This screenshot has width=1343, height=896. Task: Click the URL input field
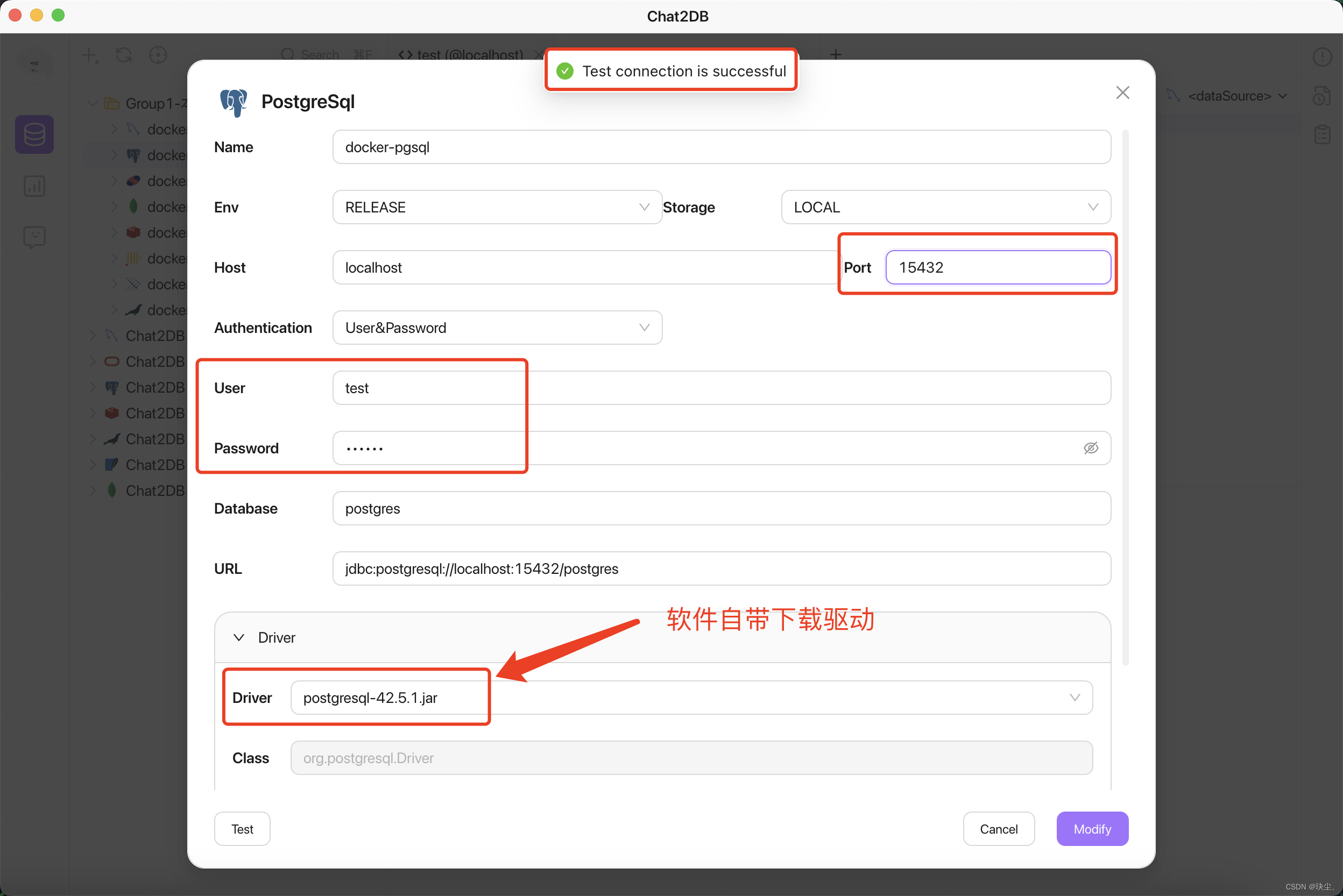[x=722, y=568]
